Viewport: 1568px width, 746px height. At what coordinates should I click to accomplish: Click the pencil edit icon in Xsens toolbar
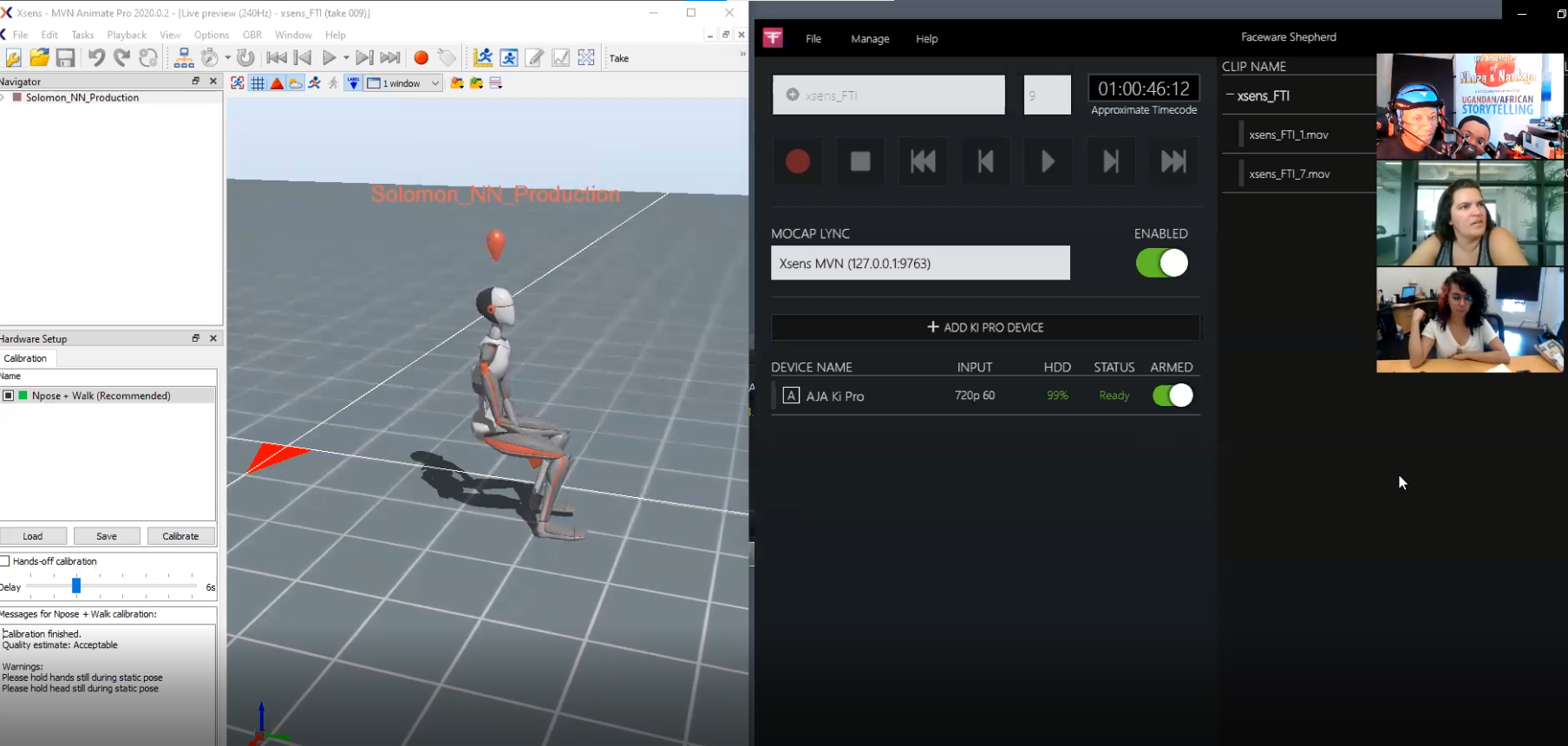tap(535, 58)
